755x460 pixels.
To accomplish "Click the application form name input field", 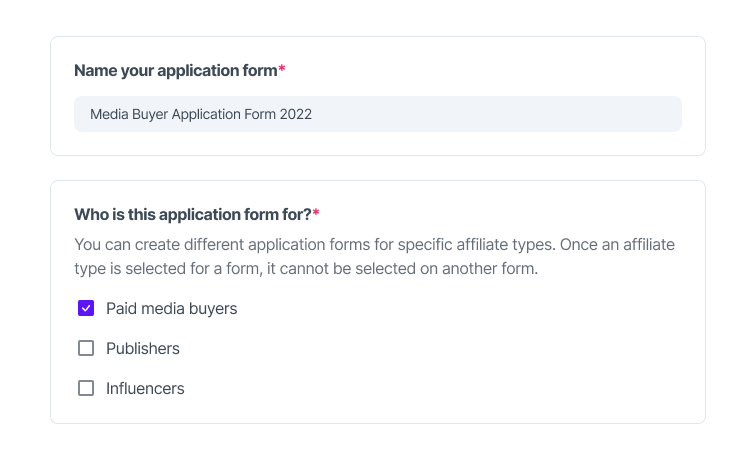I will 378,114.
